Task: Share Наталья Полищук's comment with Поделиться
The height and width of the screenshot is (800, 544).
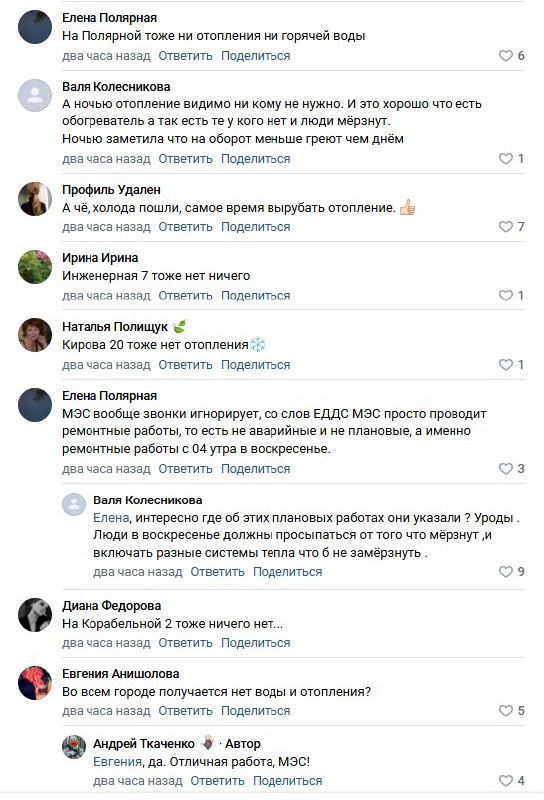Action: click(255, 365)
